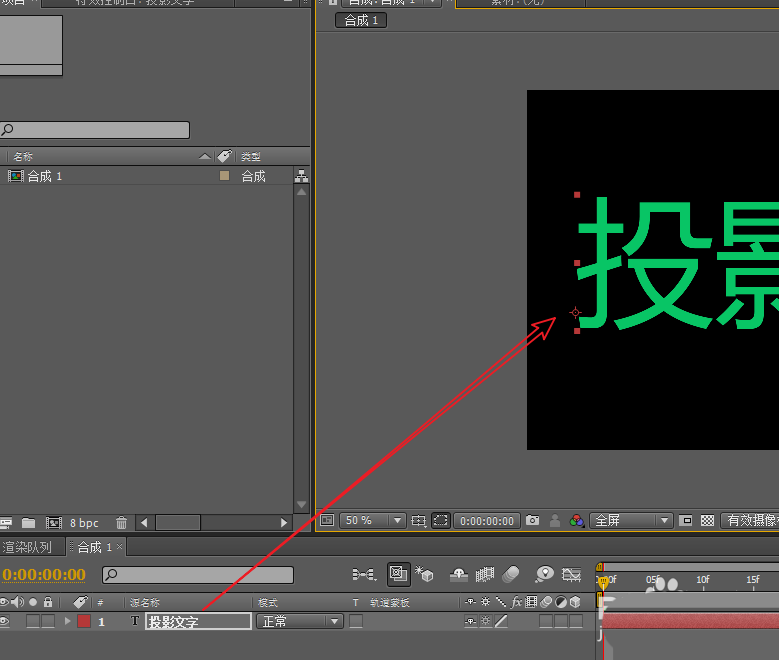Expand the 投影文字 layer properties triangle
The height and width of the screenshot is (660, 779).
pyautogui.click(x=68, y=621)
